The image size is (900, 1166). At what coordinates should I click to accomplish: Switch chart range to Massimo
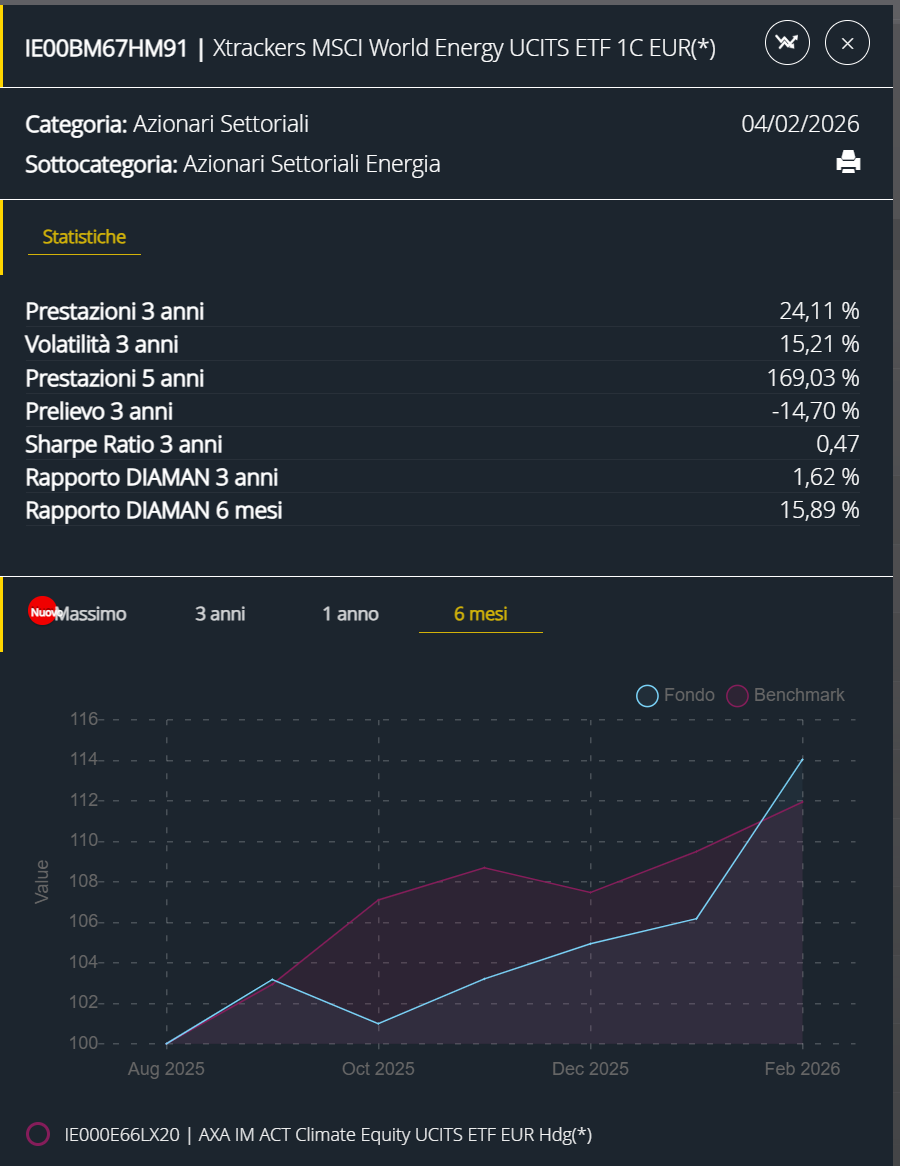91,614
